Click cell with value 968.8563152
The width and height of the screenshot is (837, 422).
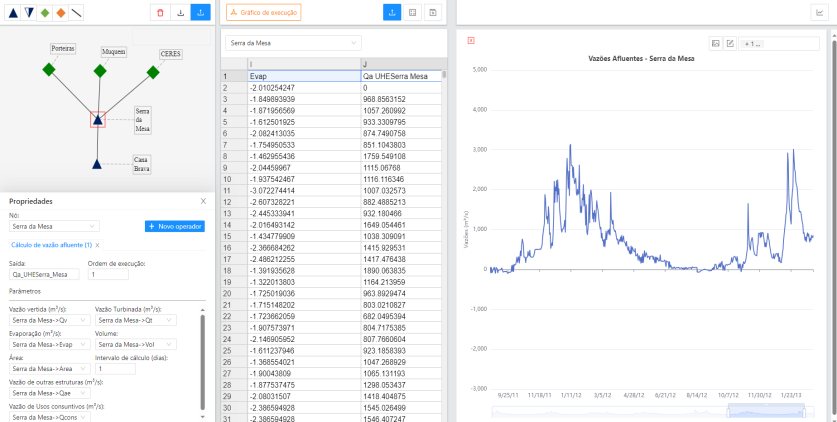coord(401,99)
